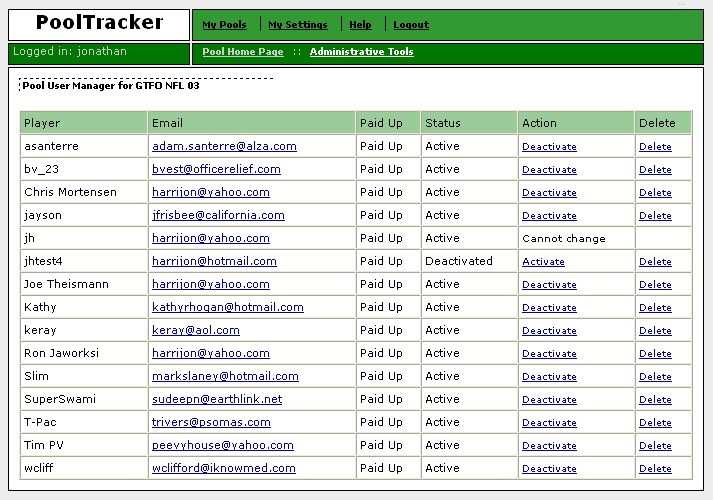The image size is (713, 500).
Task: Click the Help navigation link
Action: [360, 25]
